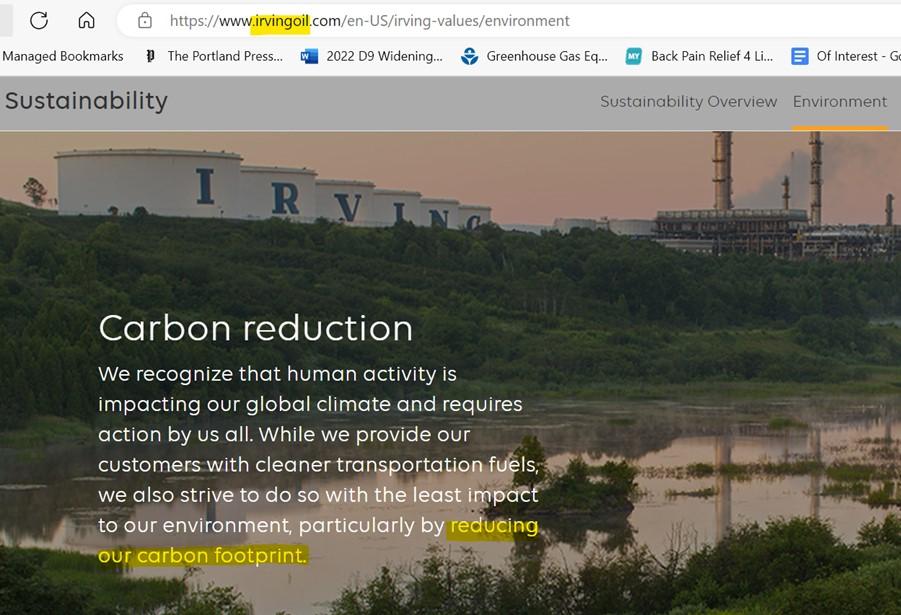This screenshot has width=901, height=615.
Task: Click the Portland Press bookmark favicon
Action: point(151,56)
